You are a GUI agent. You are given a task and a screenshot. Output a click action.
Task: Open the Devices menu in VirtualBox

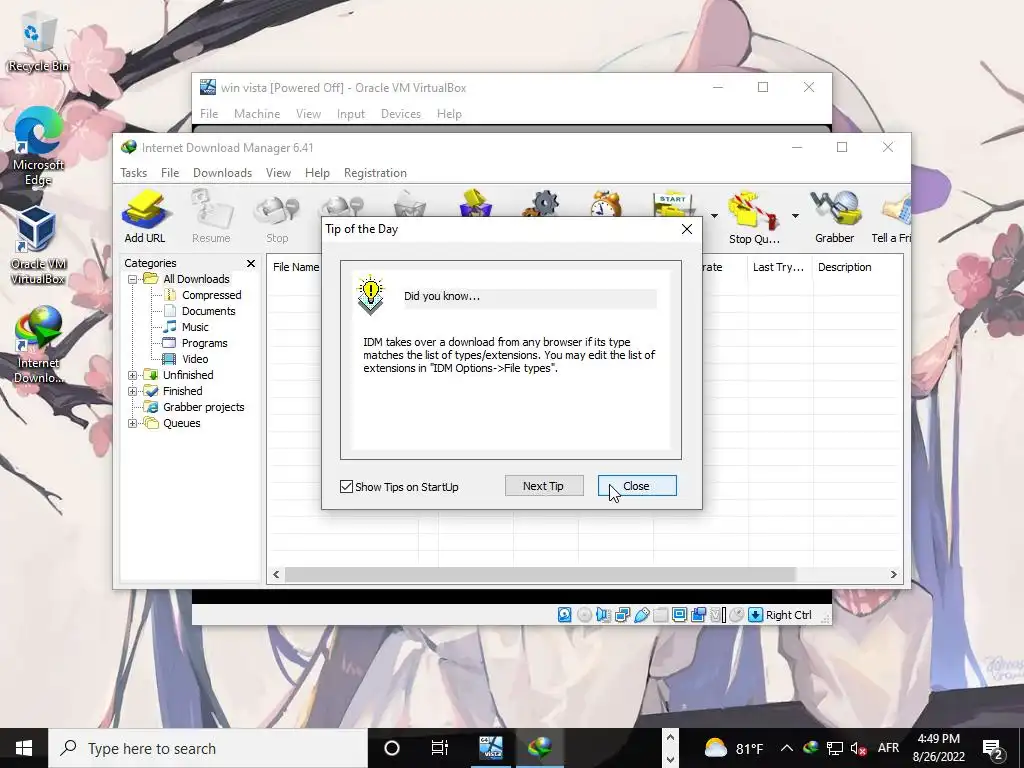point(400,114)
